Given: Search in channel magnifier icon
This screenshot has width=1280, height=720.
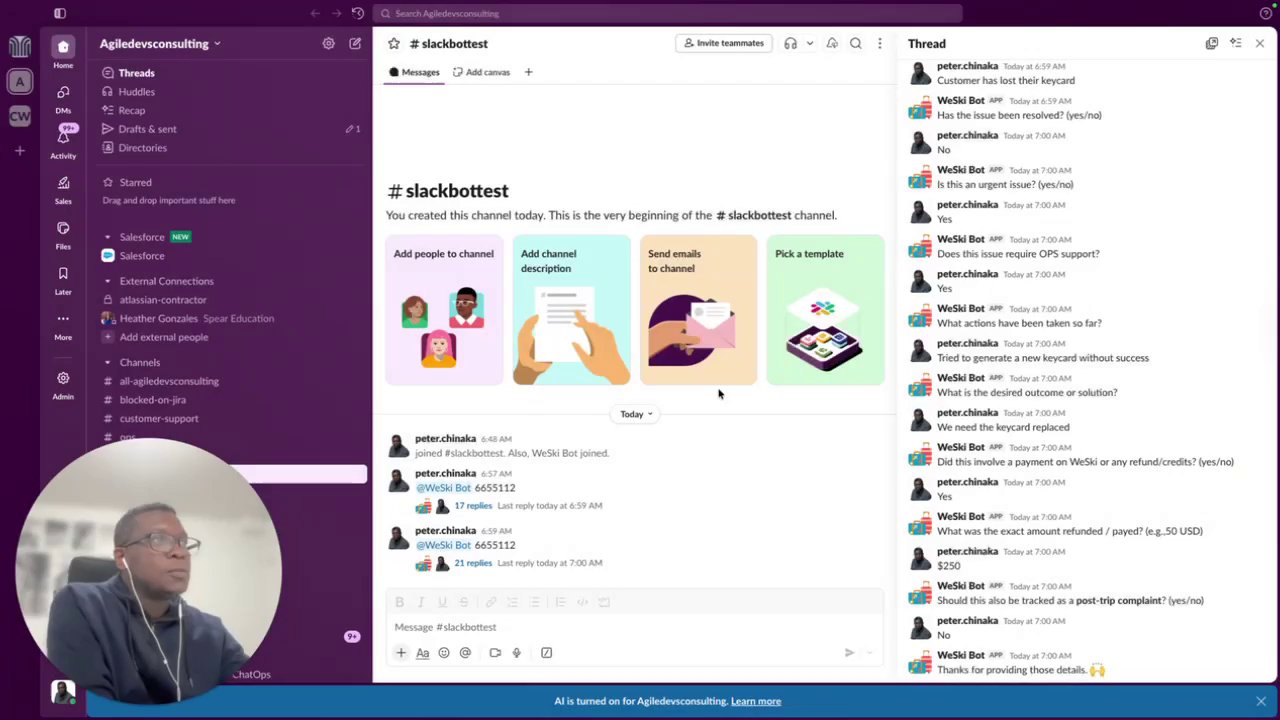Looking at the screenshot, I should tap(856, 44).
